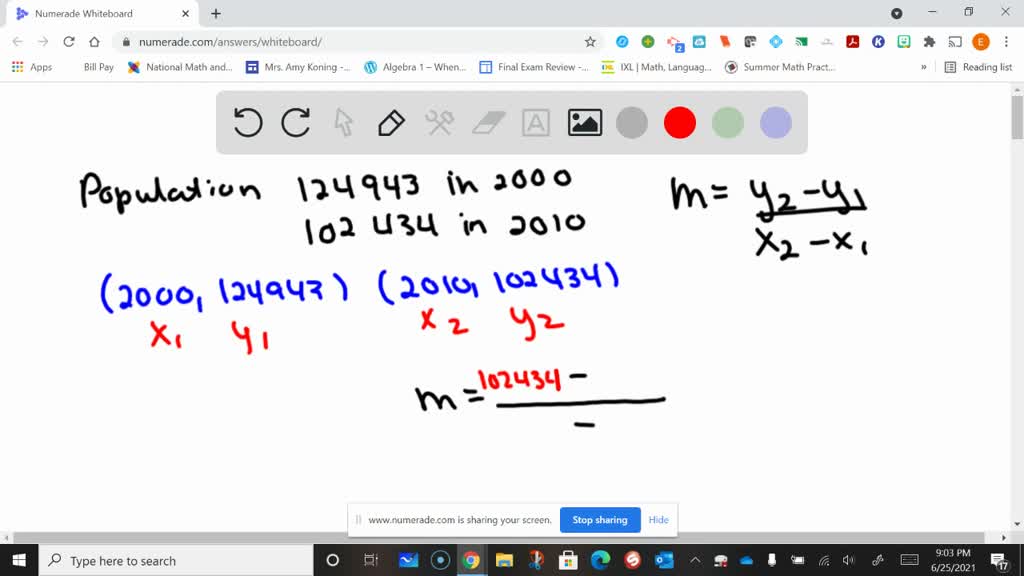Image resolution: width=1024 pixels, height=576 pixels.
Task: Select the eraser tool
Action: point(489,123)
